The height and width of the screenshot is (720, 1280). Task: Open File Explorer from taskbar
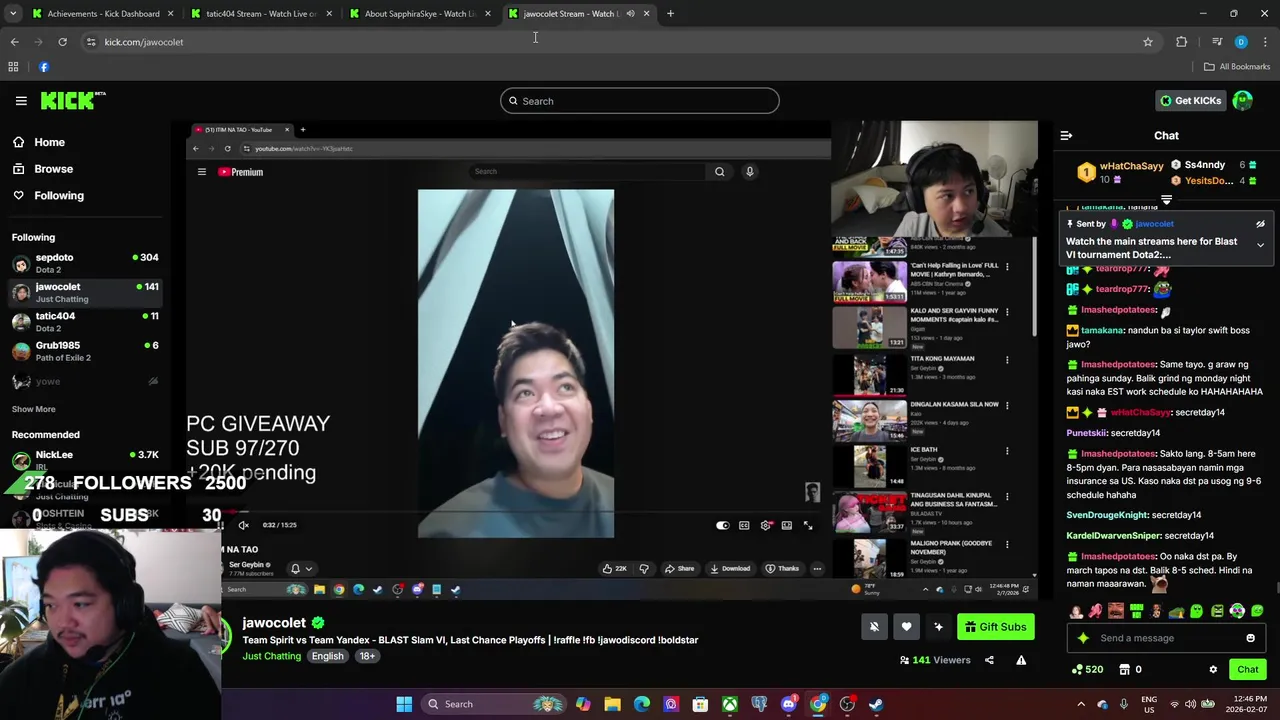pyautogui.click(x=612, y=704)
